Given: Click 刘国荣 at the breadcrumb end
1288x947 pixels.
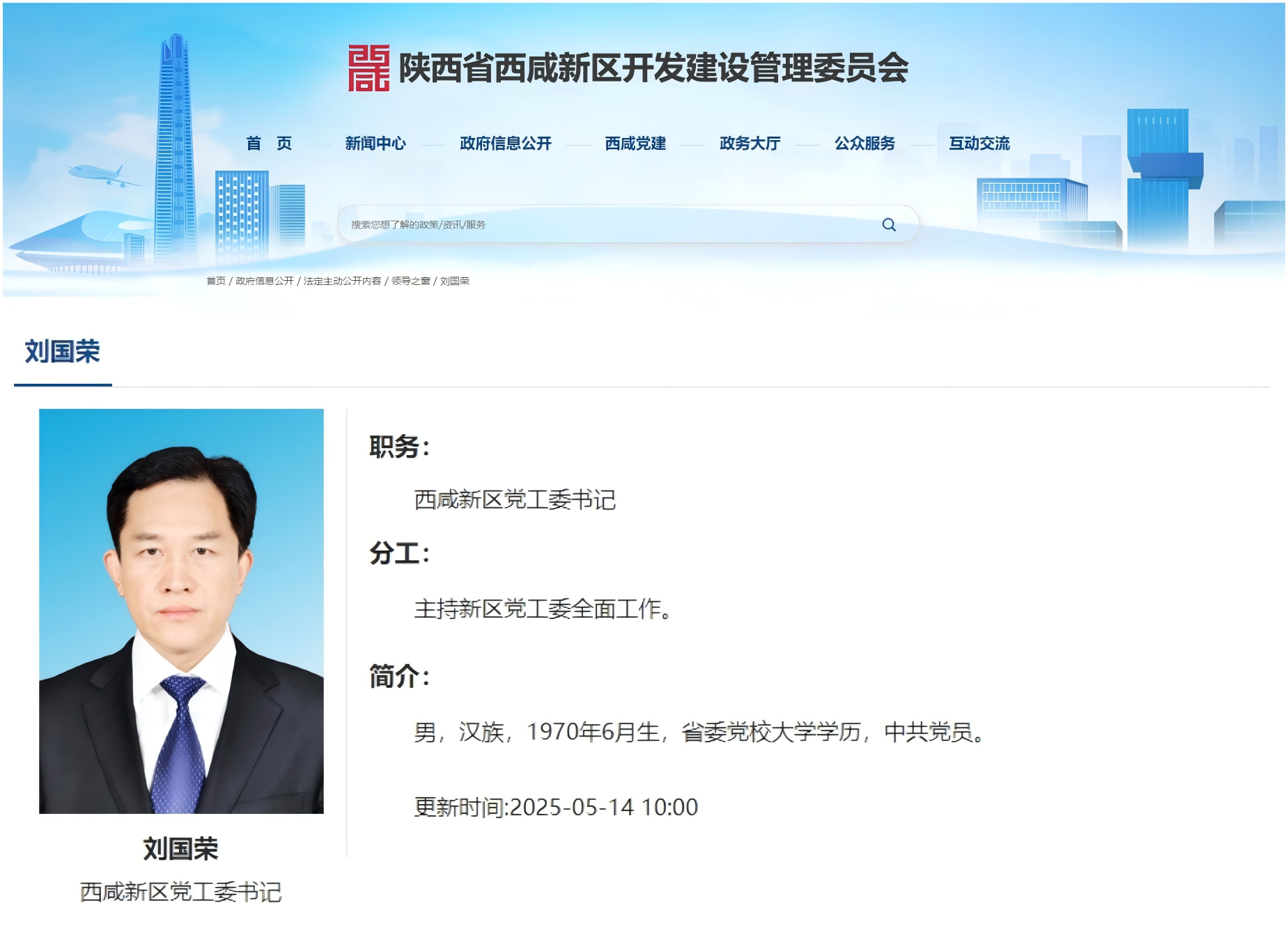Looking at the screenshot, I should (x=455, y=281).
